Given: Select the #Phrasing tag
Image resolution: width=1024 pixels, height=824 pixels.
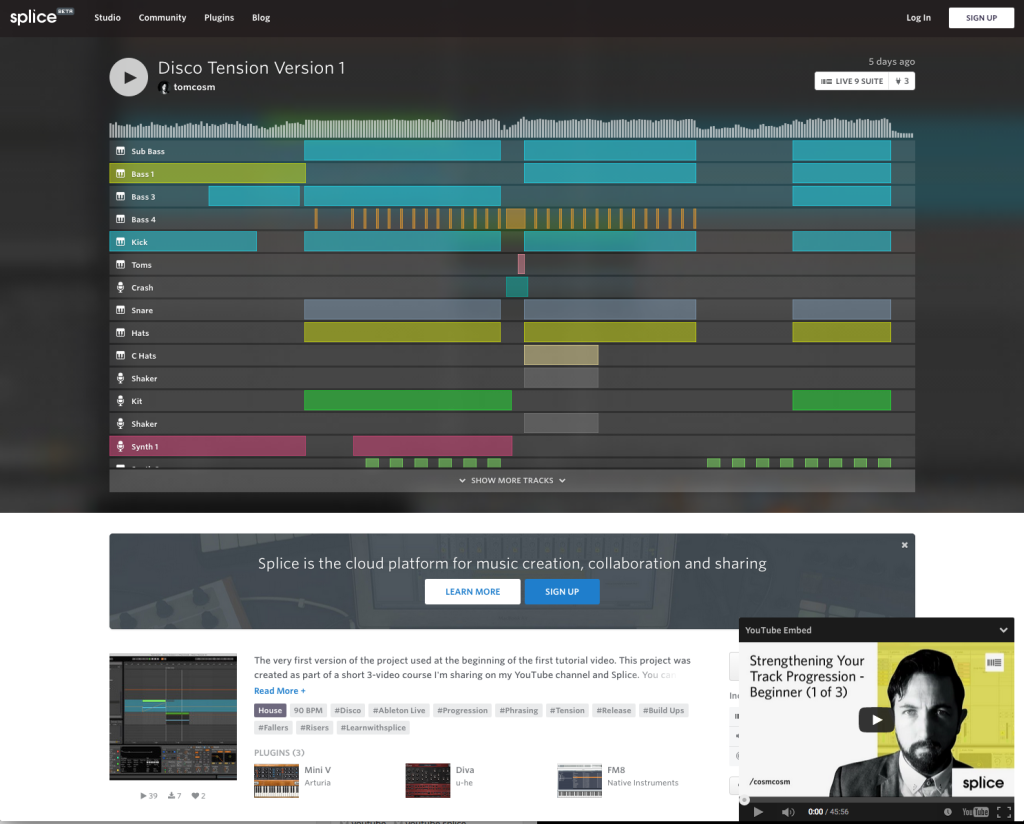Looking at the screenshot, I should pyautogui.click(x=519, y=710).
